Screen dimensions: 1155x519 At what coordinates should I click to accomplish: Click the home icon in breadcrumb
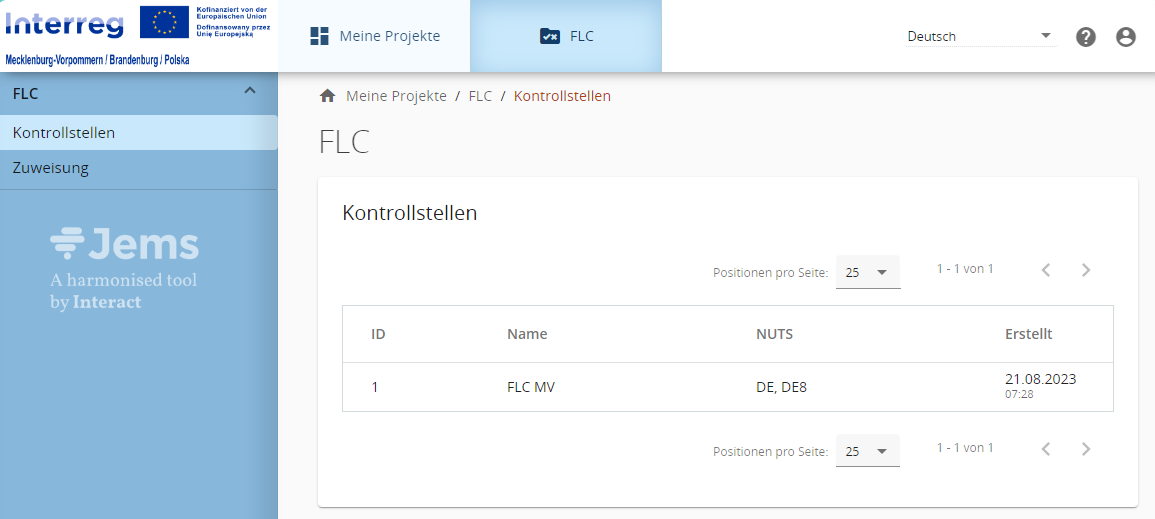(327, 96)
